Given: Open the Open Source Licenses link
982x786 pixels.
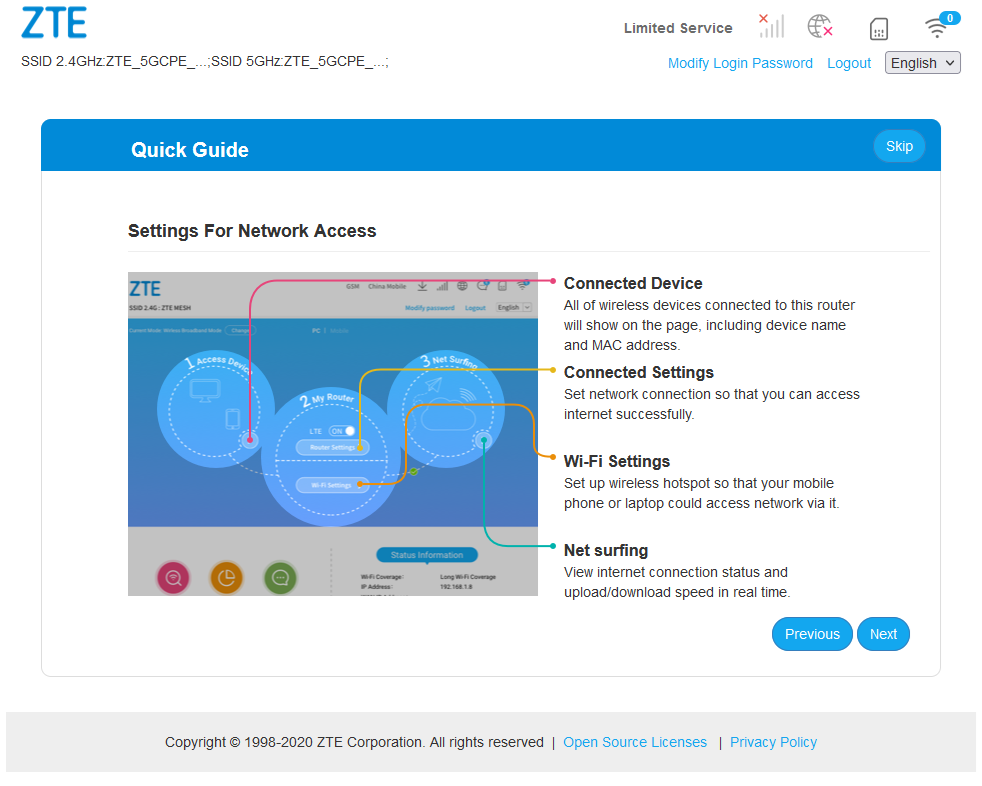Looking at the screenshot, I should tap(635, 742).
